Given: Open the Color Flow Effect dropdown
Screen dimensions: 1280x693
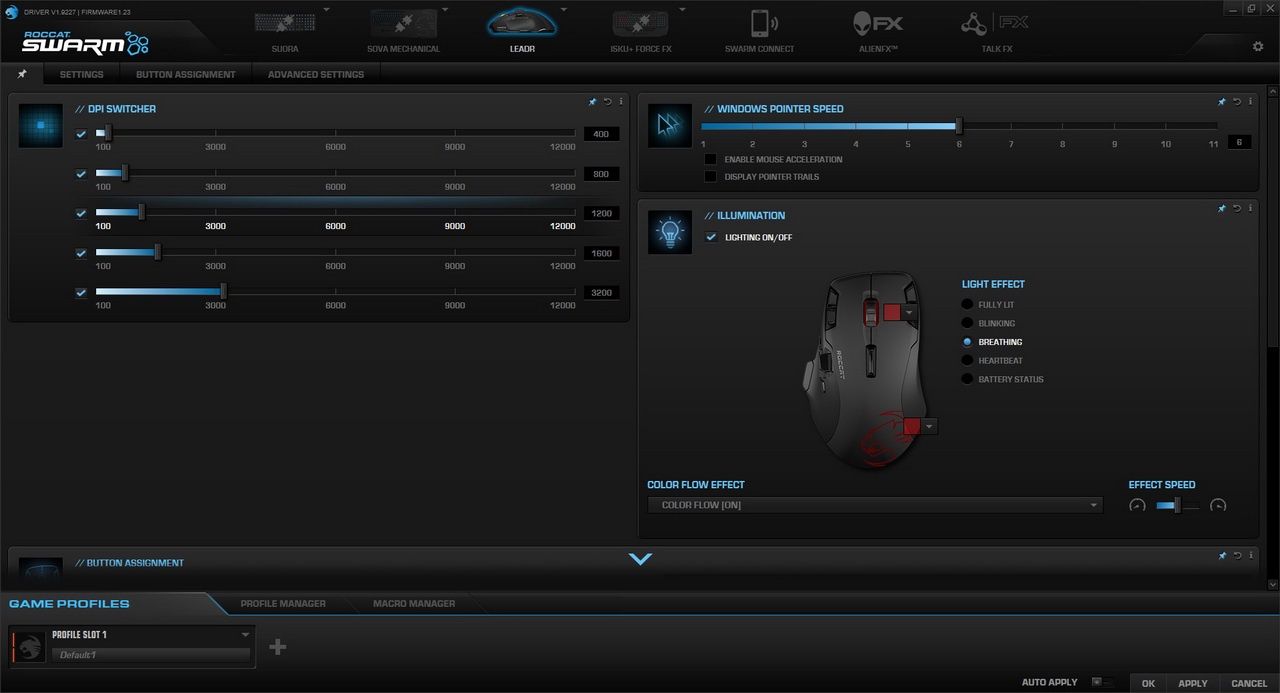Looking at the screenshot, I should click(875, 505).
